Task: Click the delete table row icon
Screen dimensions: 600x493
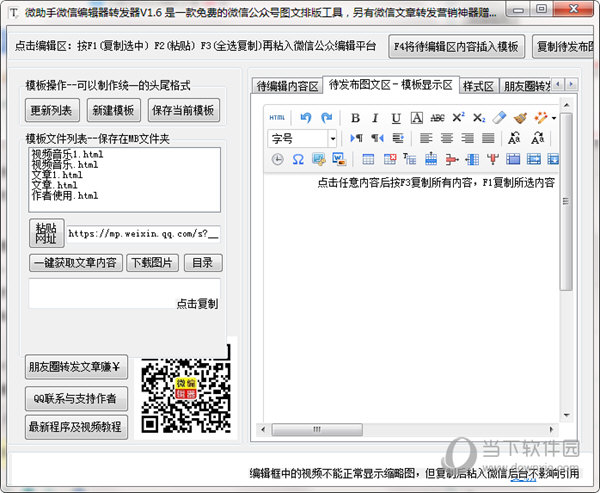Action: coord(452,159)
